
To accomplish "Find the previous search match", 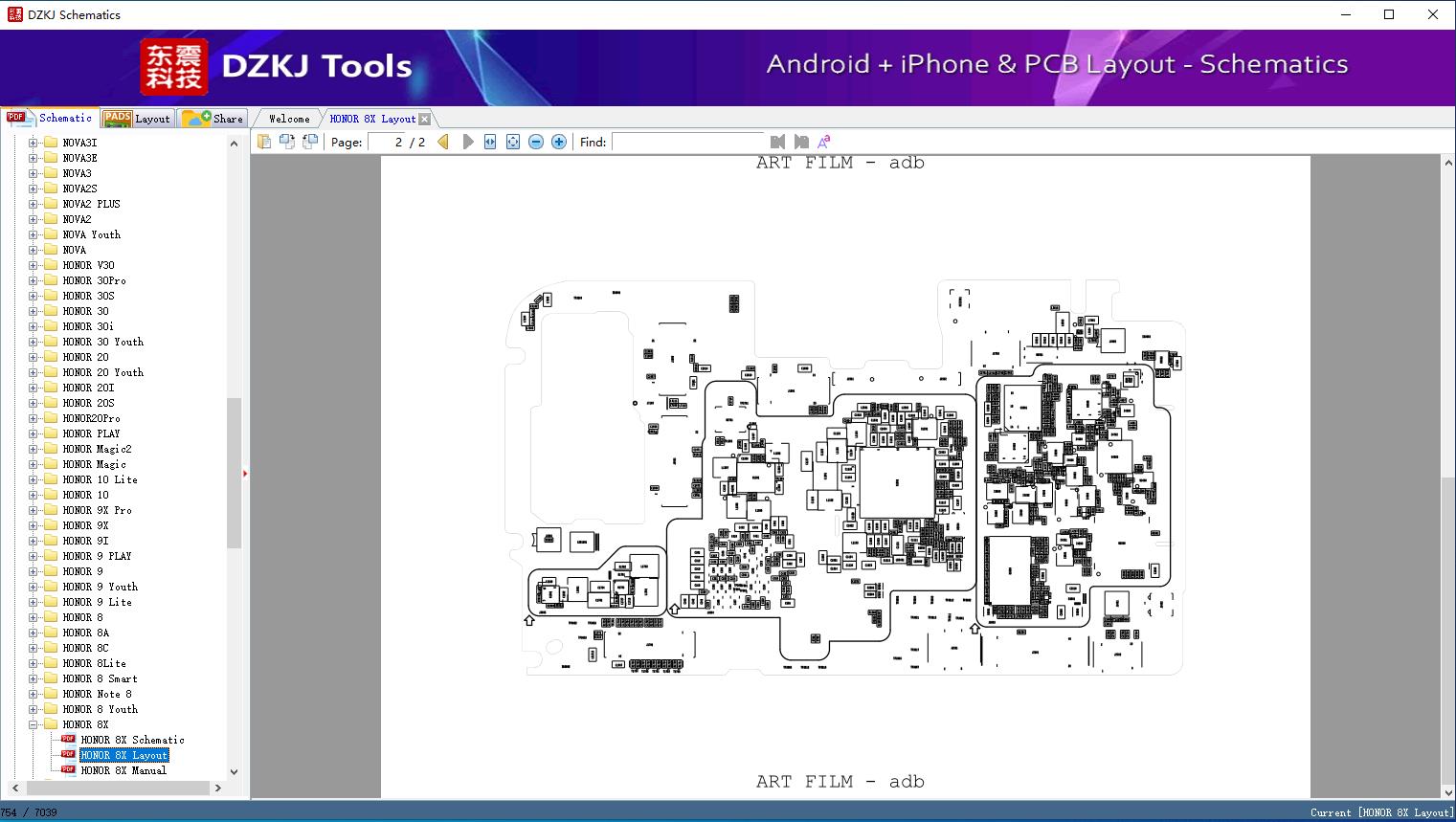I will [777, 142].
